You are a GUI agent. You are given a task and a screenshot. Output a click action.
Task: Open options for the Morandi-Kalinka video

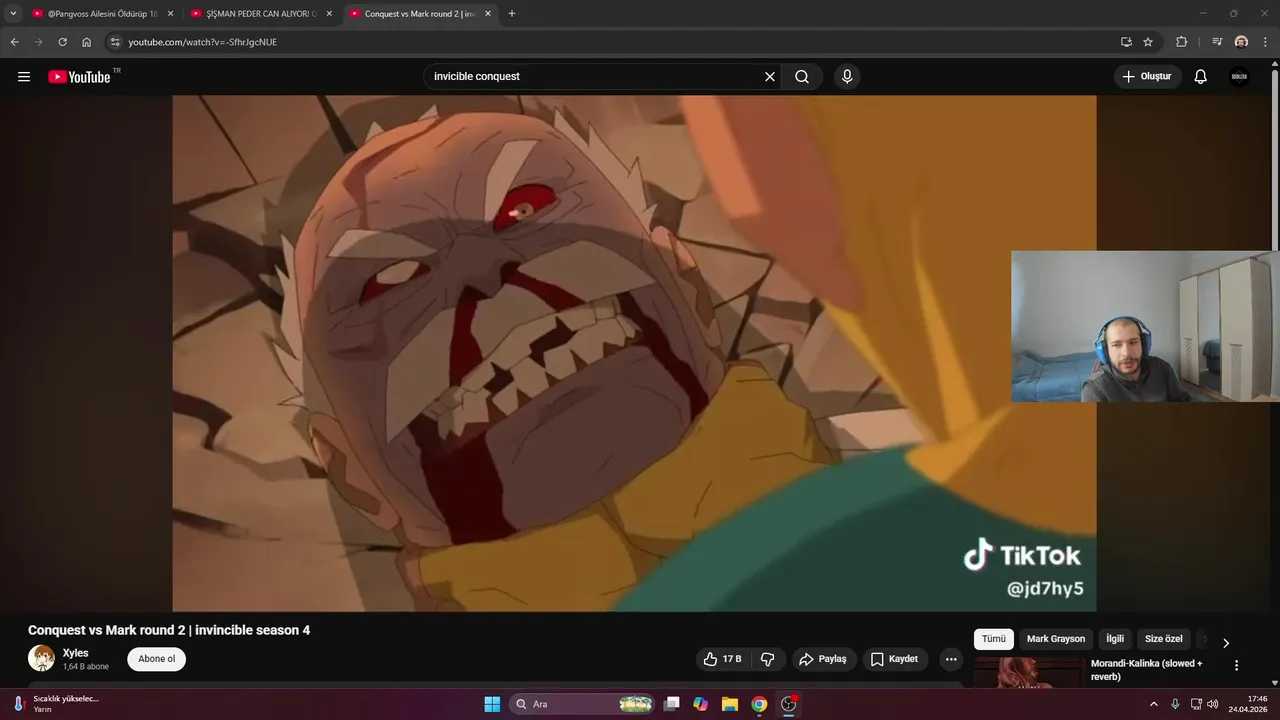pos(1236,665)
